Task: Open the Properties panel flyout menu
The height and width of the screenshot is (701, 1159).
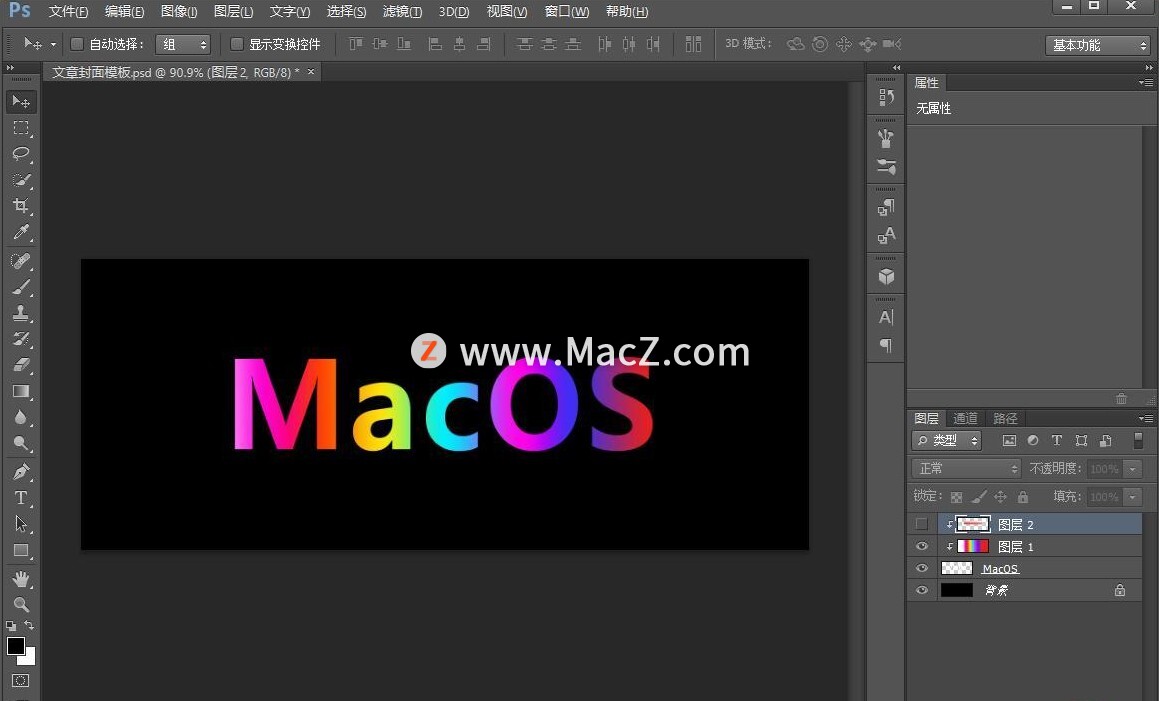Action: [x=1146, y=83]
